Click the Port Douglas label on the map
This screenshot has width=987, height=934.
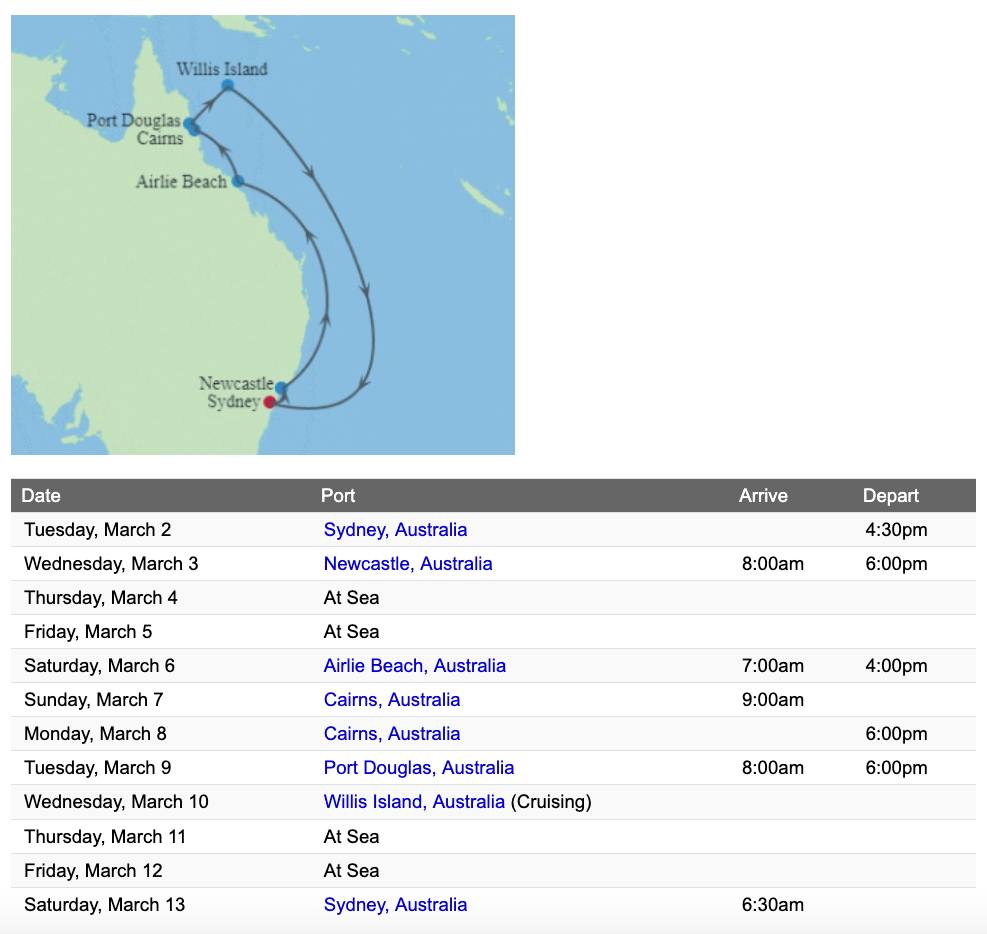pos(133,121)
